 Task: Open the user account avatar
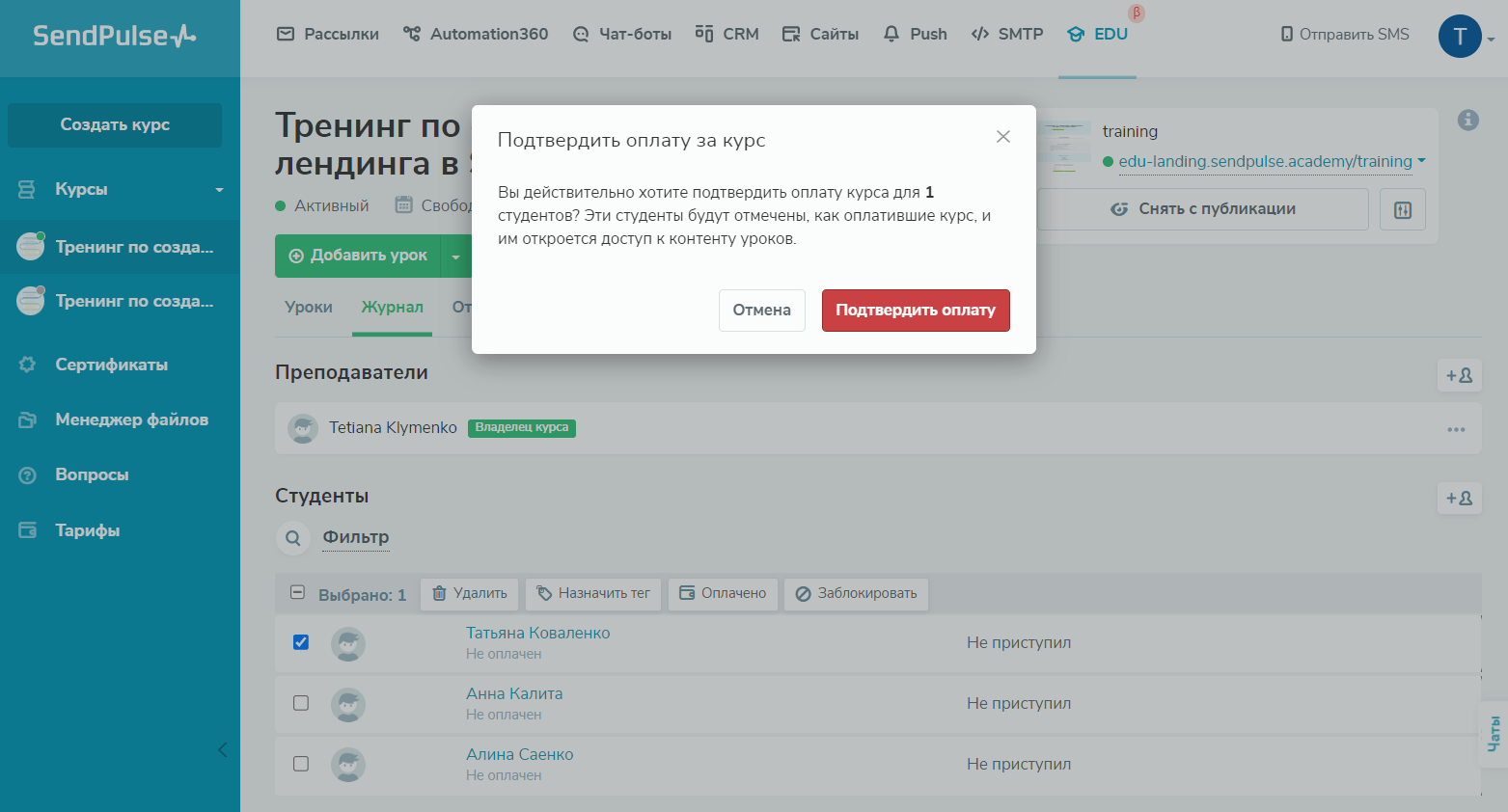1459,36
